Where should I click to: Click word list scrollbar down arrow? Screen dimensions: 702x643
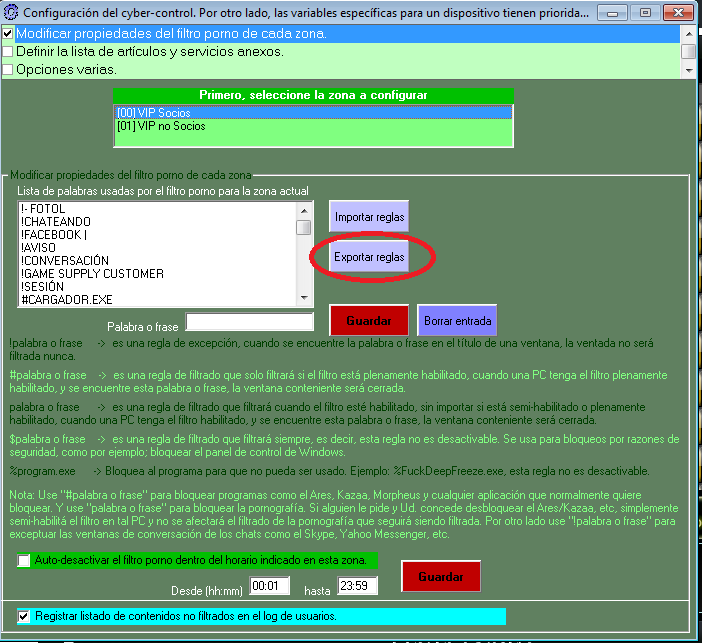click(304, 298)
